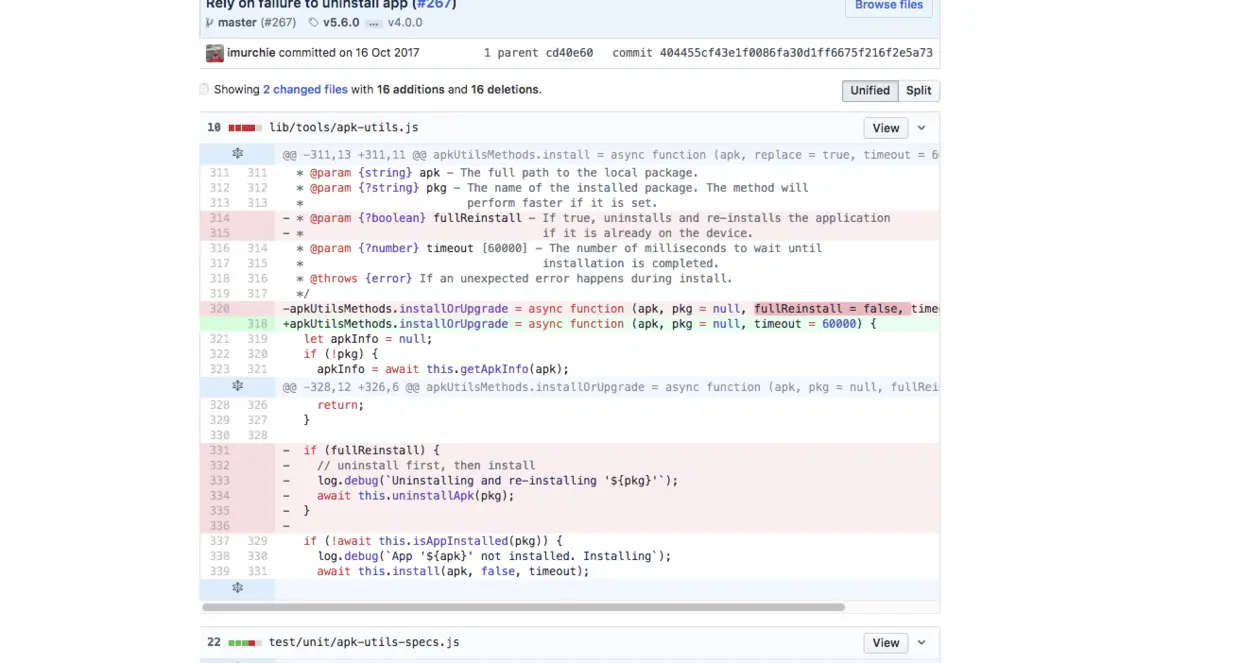Click the 'let apkInfo = null;' line

click(607, 339)
